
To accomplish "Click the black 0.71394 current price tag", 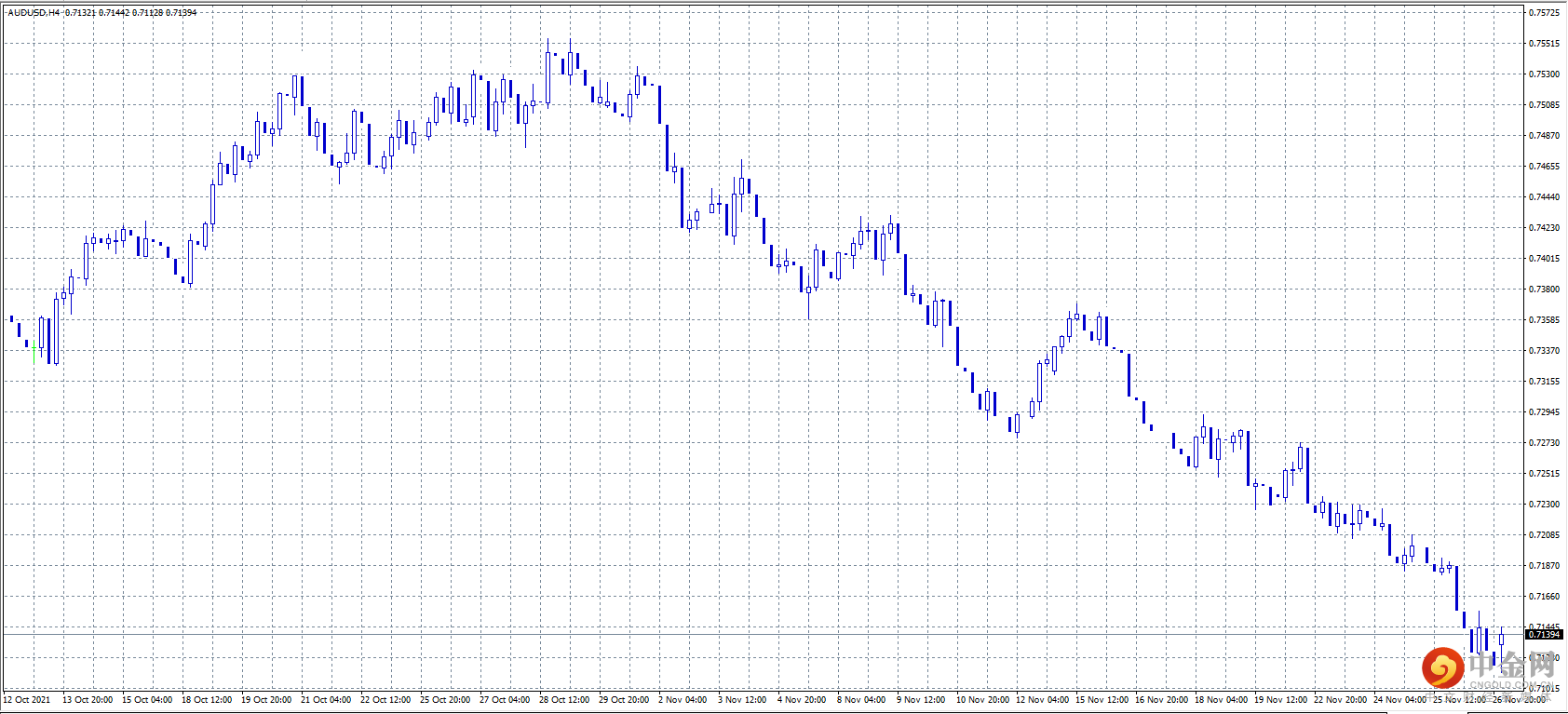I will coord(1544,634).
